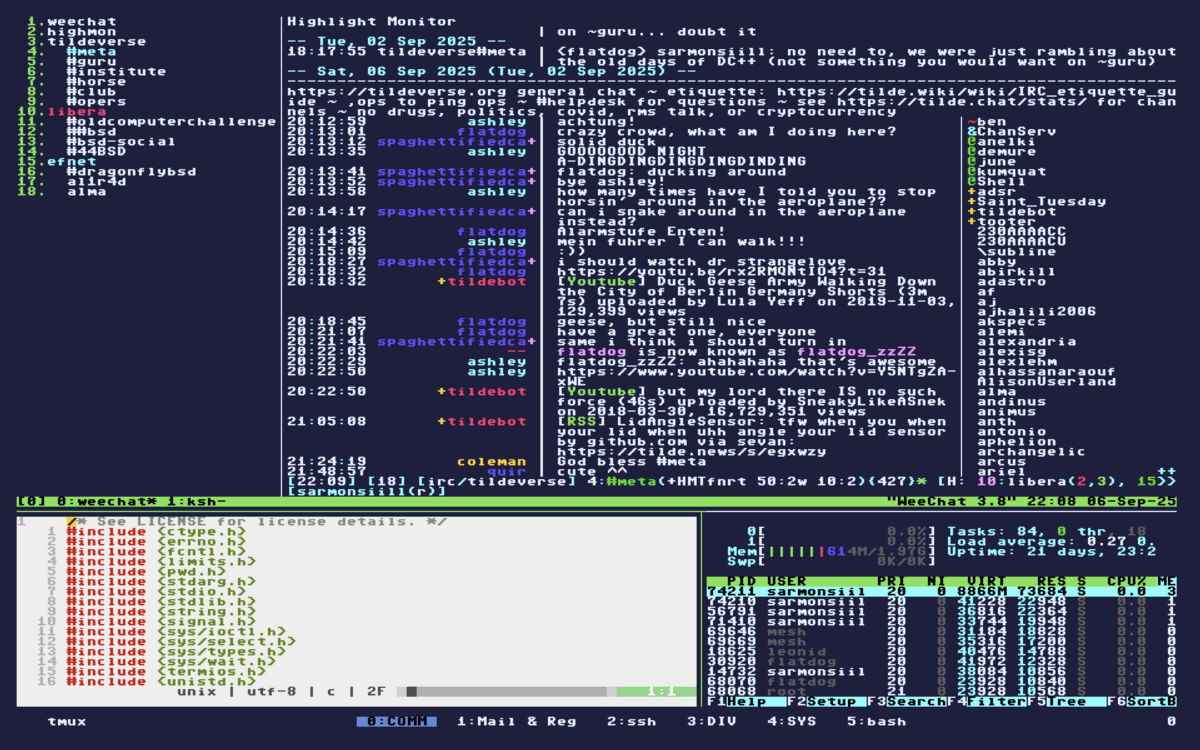Click nick coleman at 21:24:19
This screenshot has width=1200, height=750.
point(491,461)
